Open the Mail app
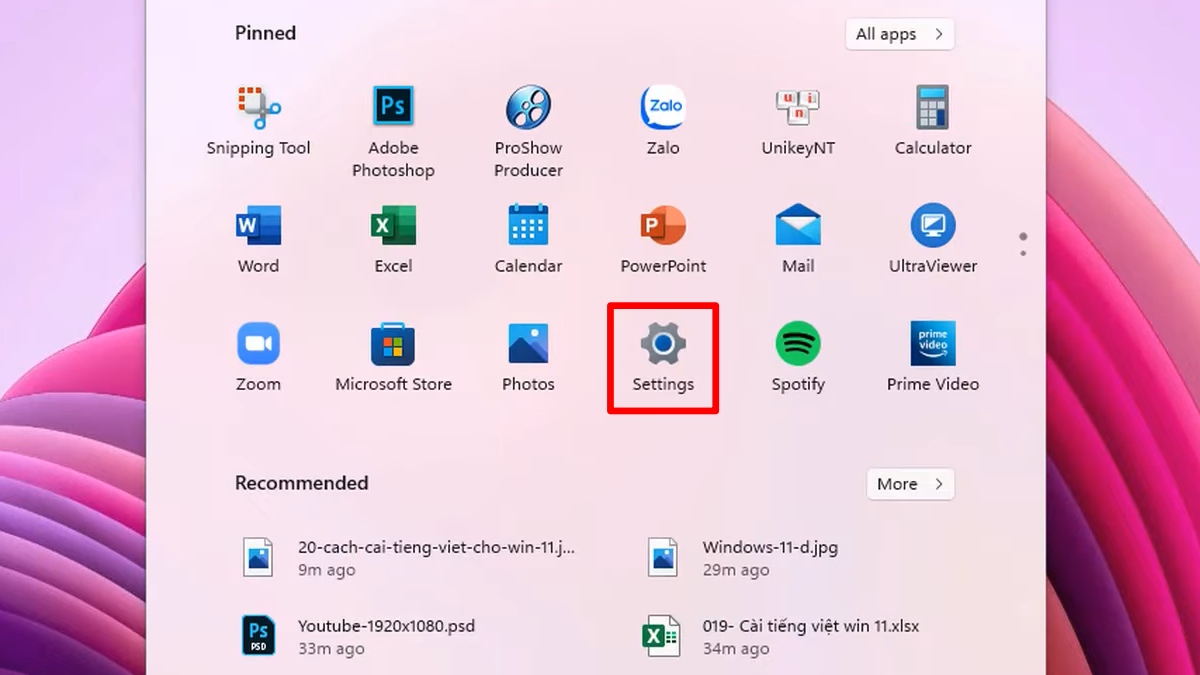1200x675 pixels. click(x=798, y=239)
